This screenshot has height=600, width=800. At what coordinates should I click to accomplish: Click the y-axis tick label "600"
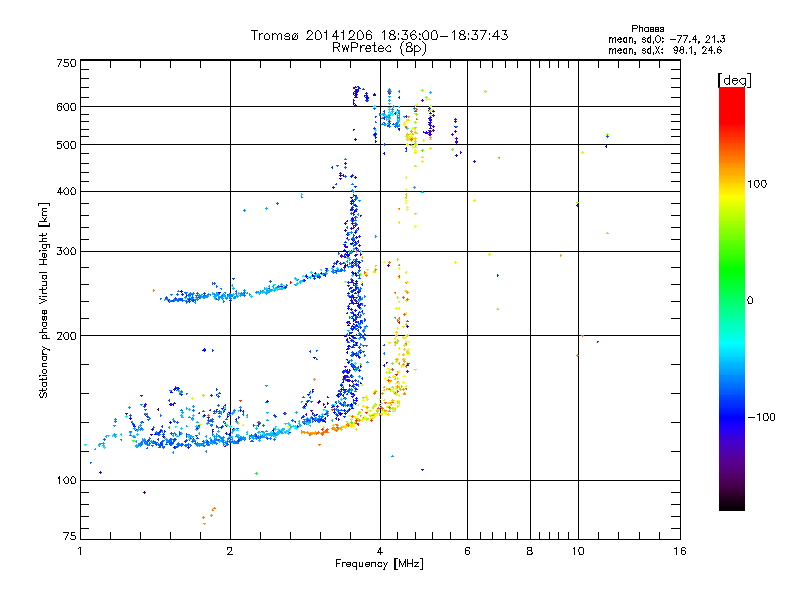[x=66, y=107]
